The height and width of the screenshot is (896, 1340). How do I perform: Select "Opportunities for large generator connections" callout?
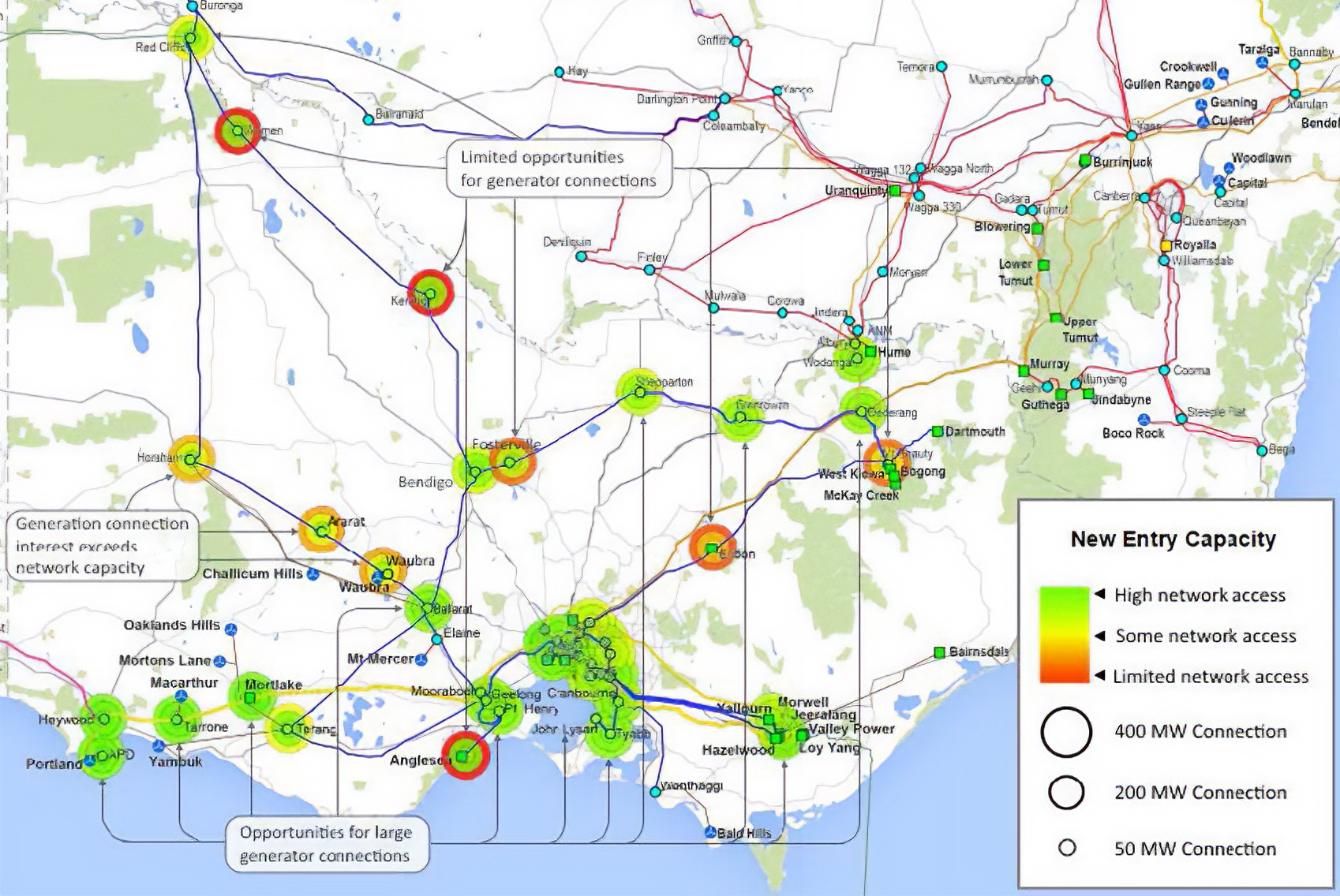point(325,844)
